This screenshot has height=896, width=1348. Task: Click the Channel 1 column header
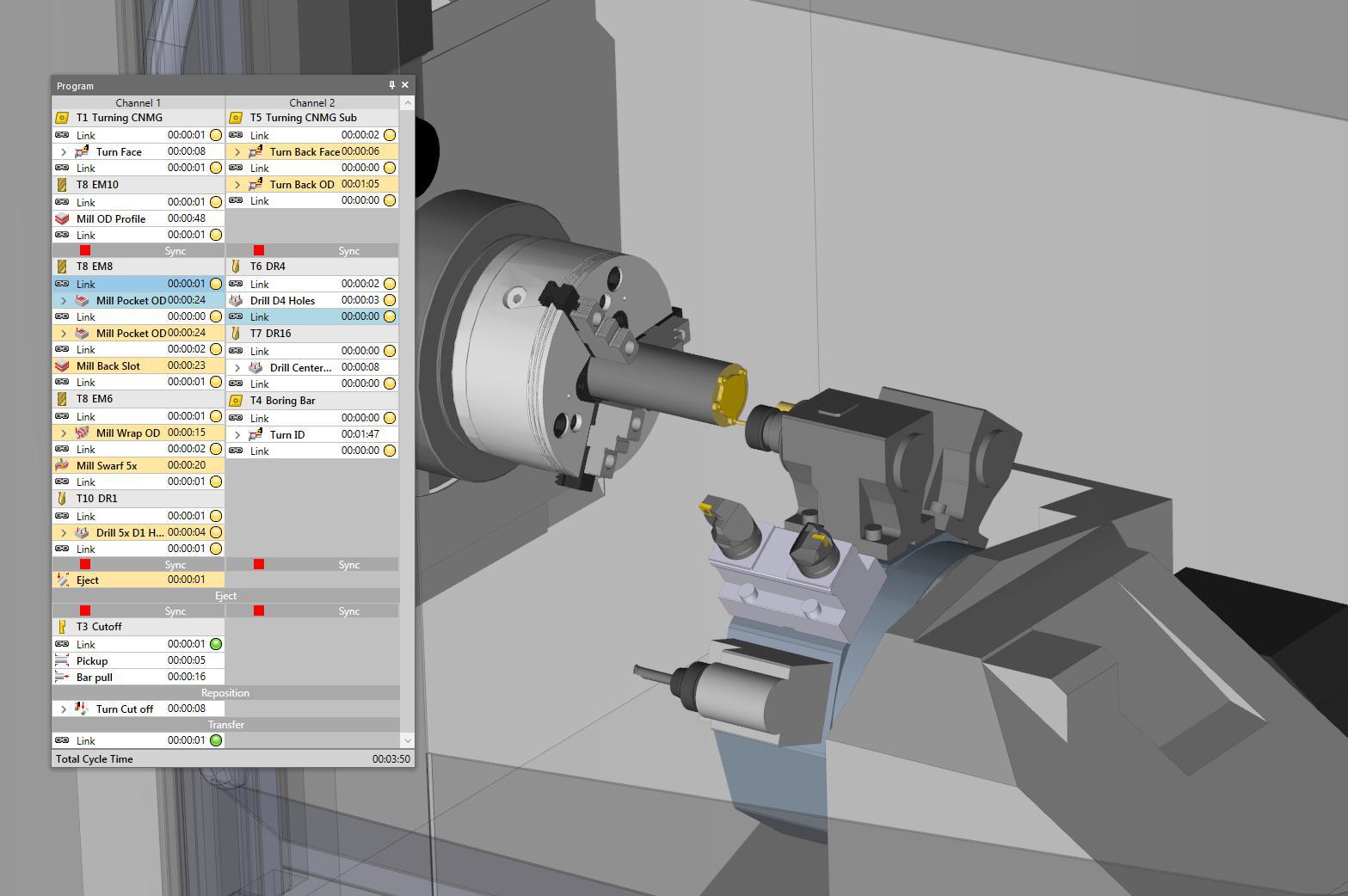click(x=138, y=102)
